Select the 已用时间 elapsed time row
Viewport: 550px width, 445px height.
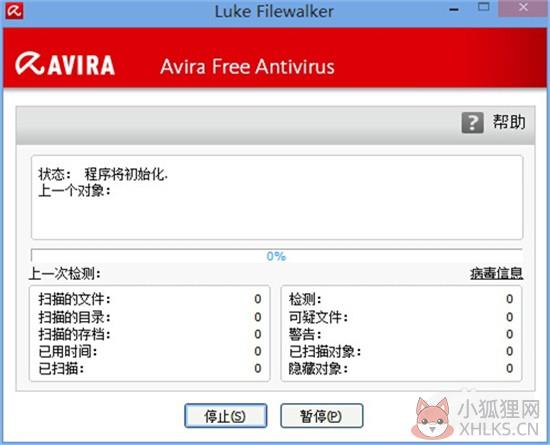[x=150, y=351]
